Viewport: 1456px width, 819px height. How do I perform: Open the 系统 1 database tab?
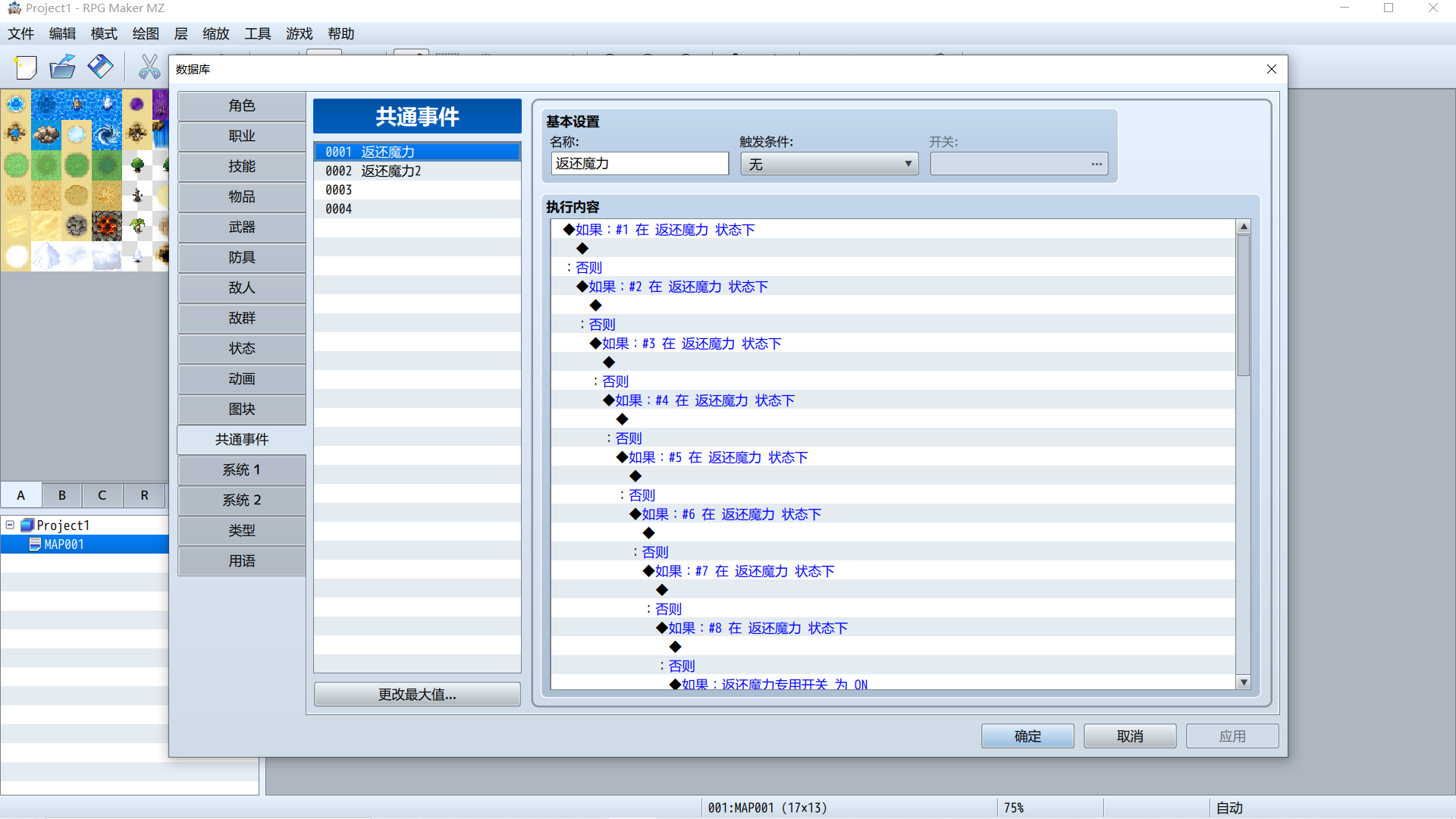[242, 470]
